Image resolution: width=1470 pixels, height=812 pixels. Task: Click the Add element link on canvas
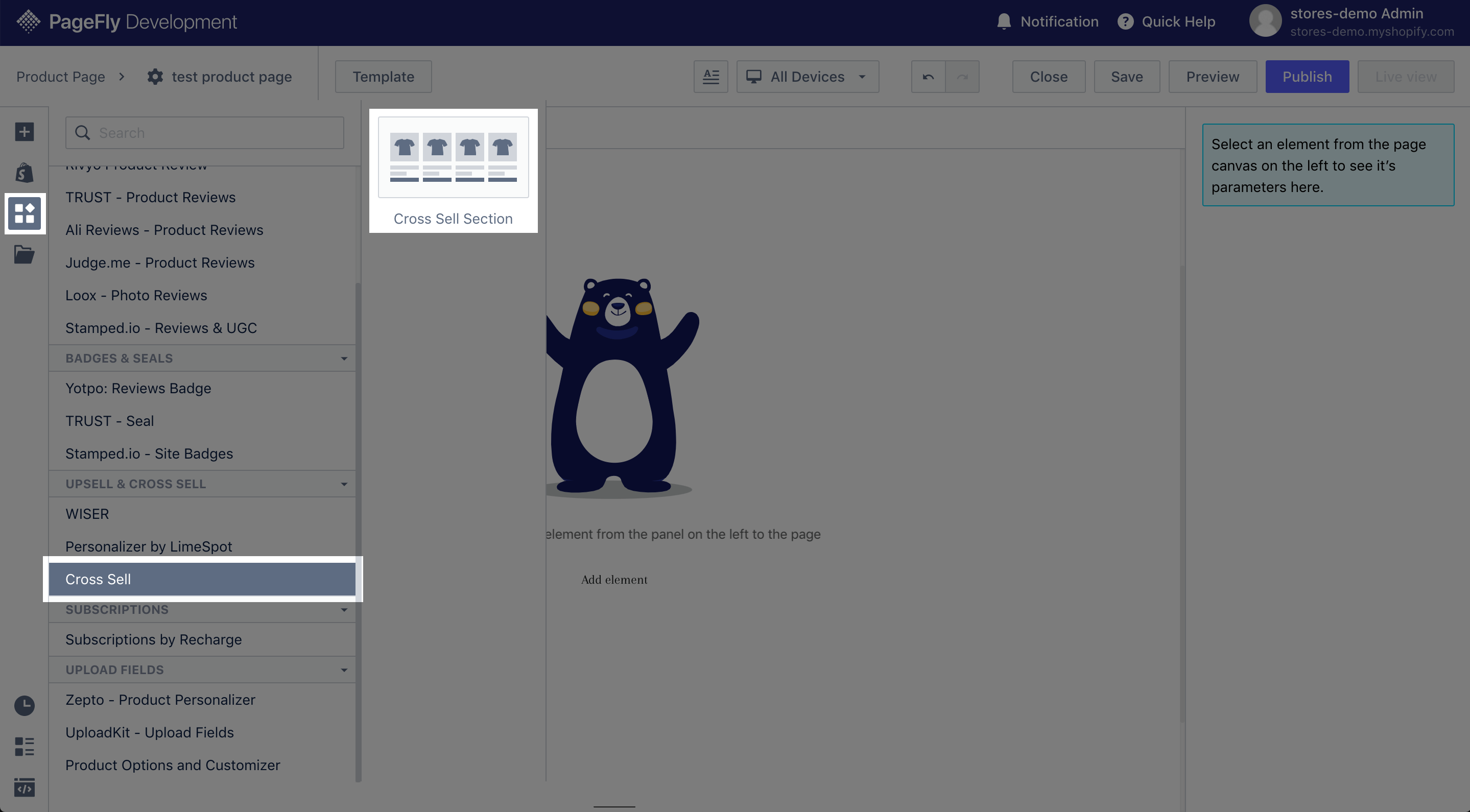[x=614, y=580]
